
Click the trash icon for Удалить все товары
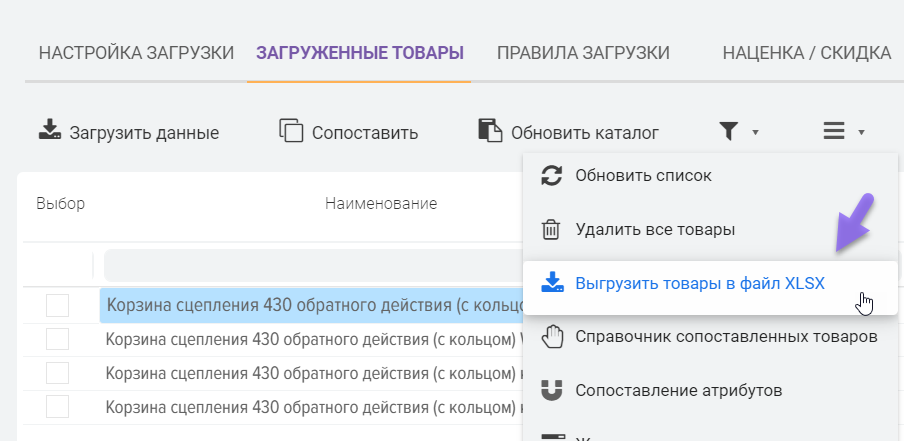551,230
